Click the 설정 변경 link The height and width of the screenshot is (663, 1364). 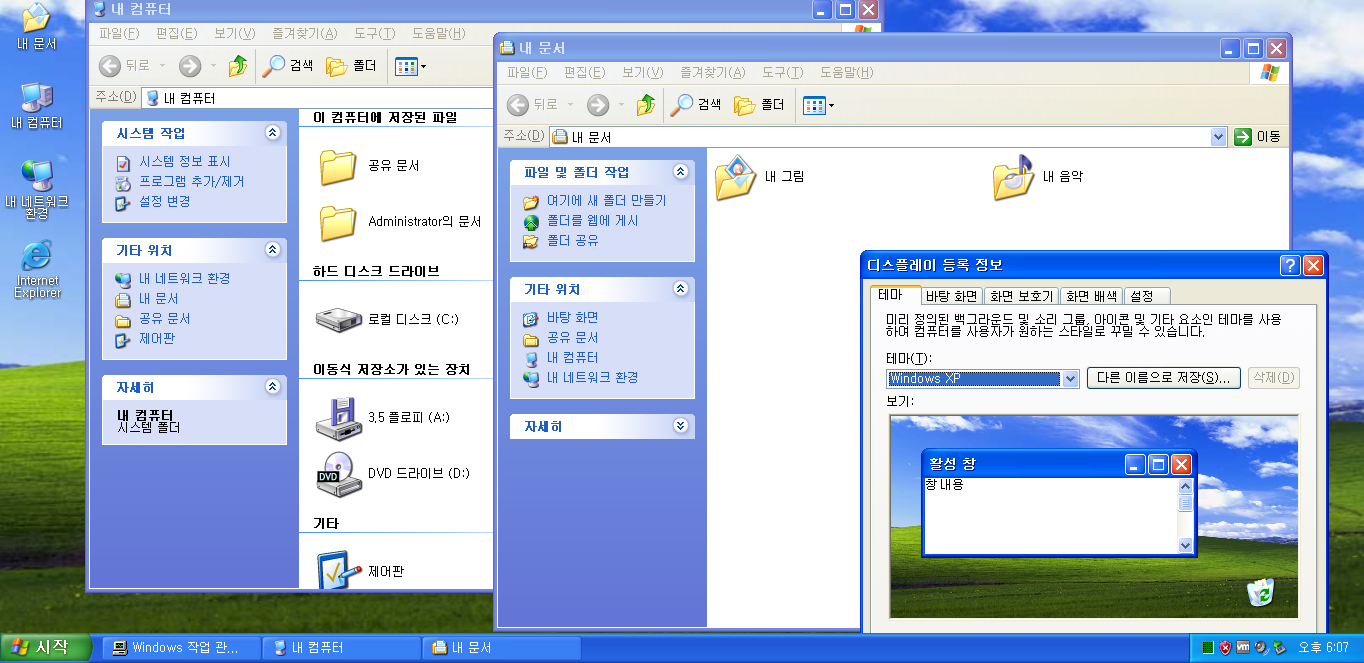pyautogui.click(x=164, y=202)
